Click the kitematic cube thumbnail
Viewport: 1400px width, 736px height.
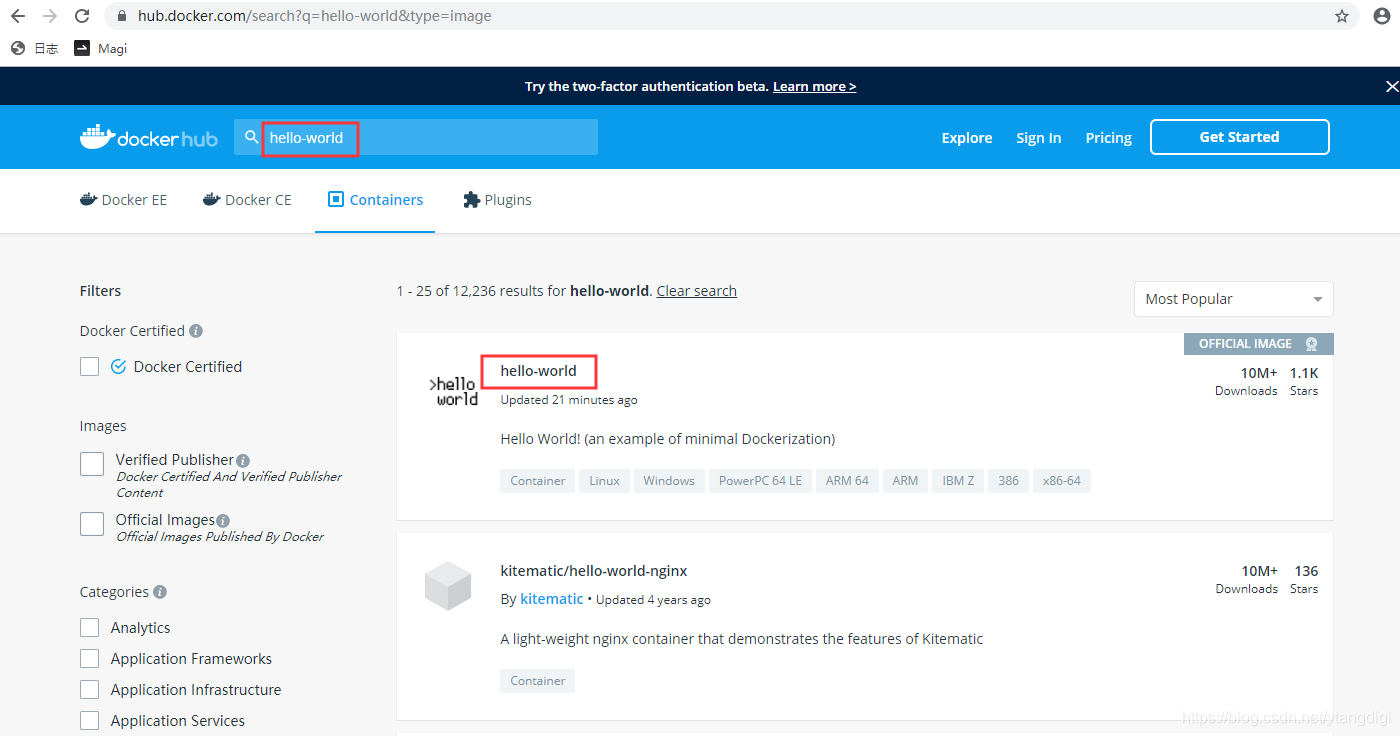[448, 586]
